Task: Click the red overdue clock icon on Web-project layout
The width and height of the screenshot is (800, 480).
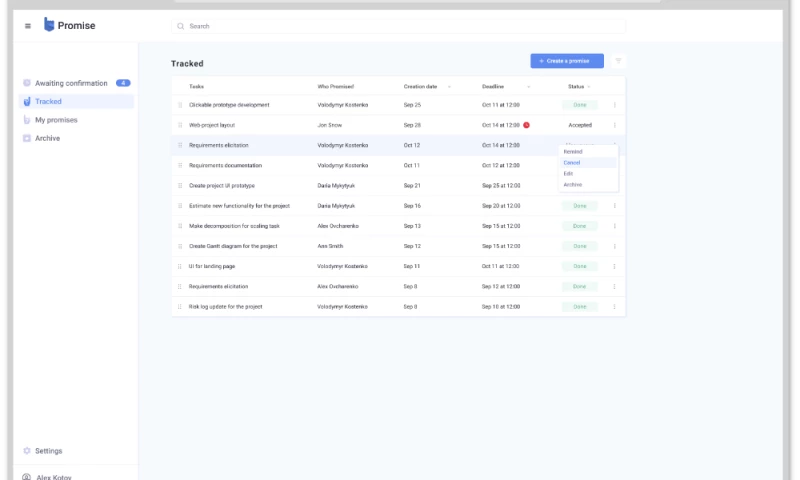Action: pyautogui.click(x=527, y=125)
